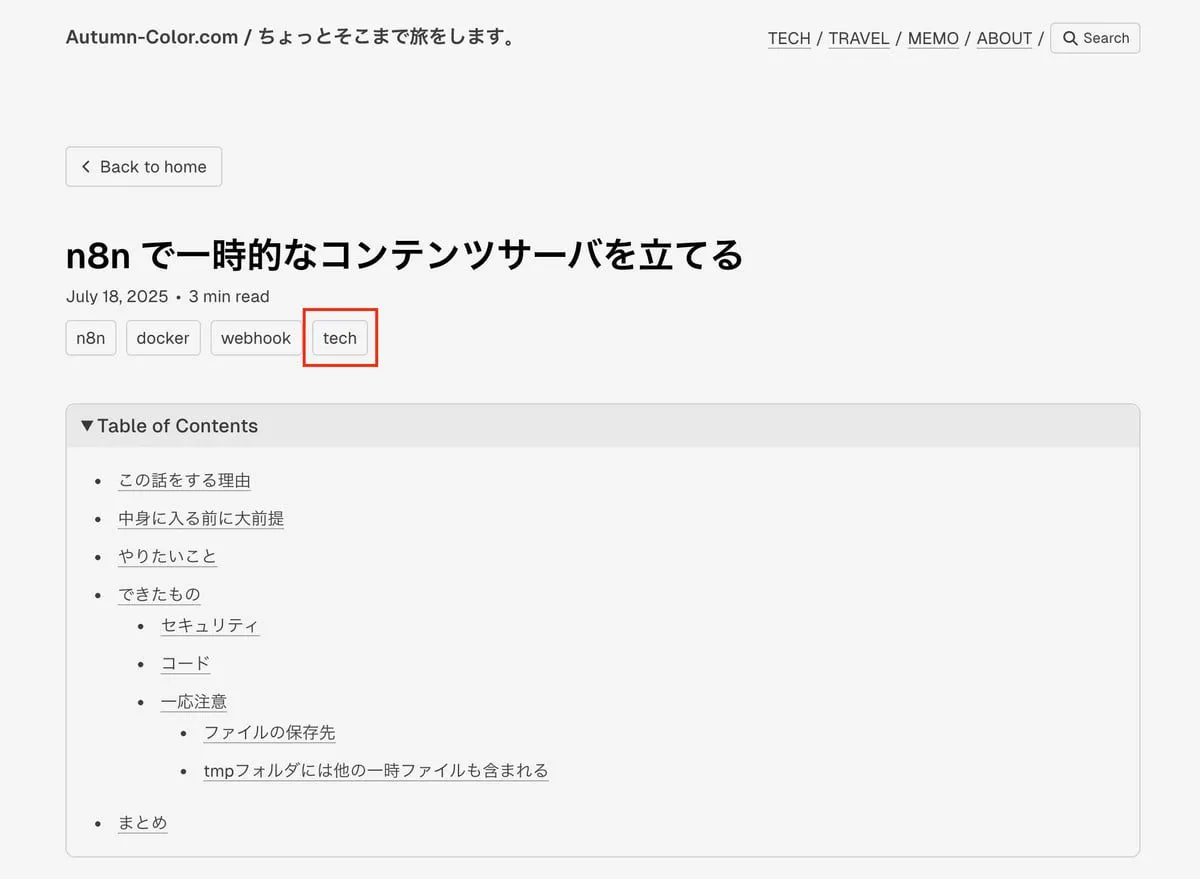
Task: Jump to 中身に入る前に大前提 section
Action: click(x=201, y=519)
